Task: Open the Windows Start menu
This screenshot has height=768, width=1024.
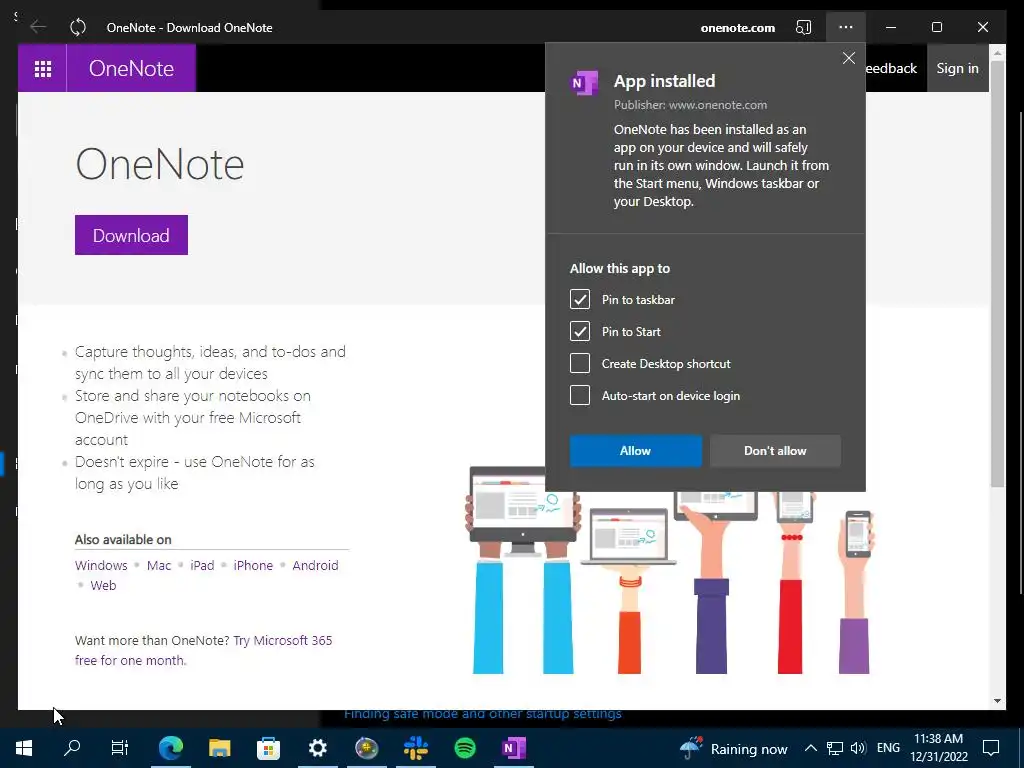Action: tap(24, 748)
